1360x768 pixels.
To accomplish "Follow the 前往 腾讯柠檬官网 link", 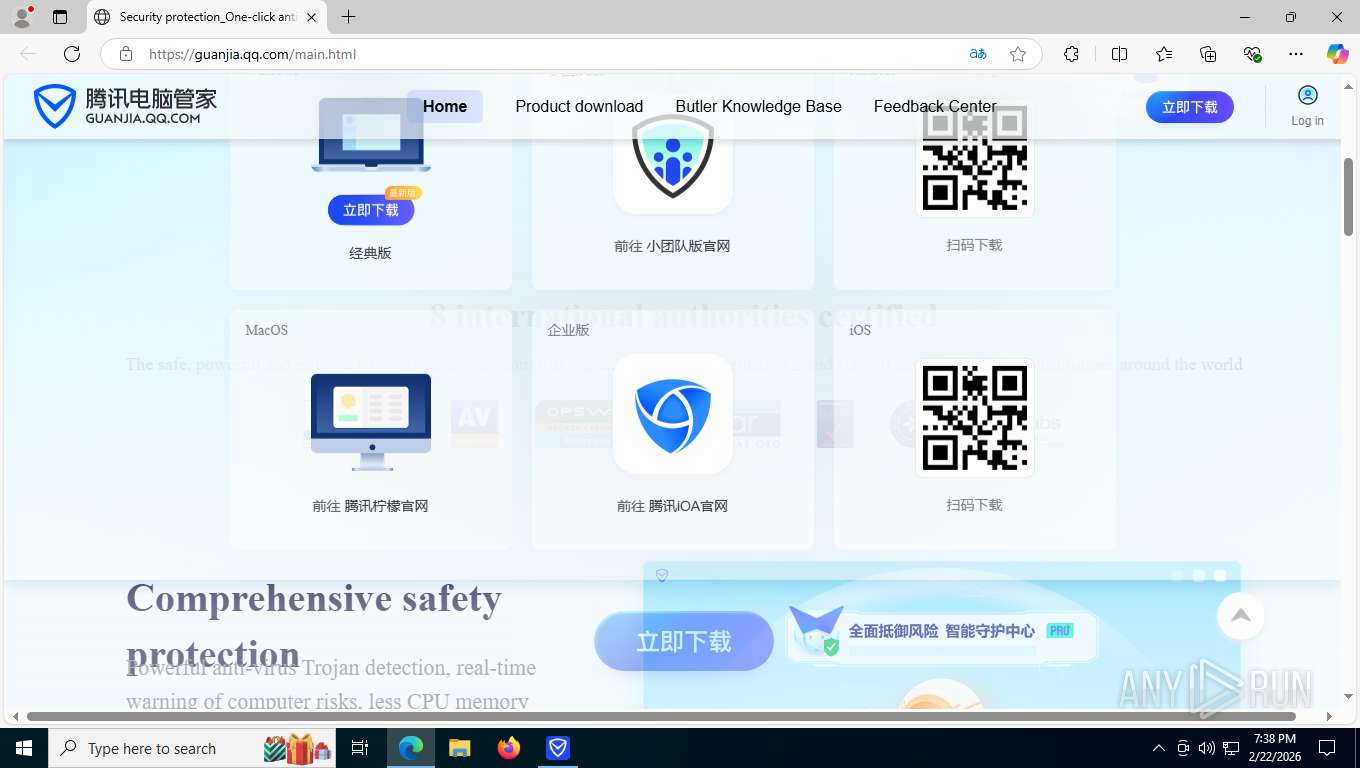I will coord(371,506).
